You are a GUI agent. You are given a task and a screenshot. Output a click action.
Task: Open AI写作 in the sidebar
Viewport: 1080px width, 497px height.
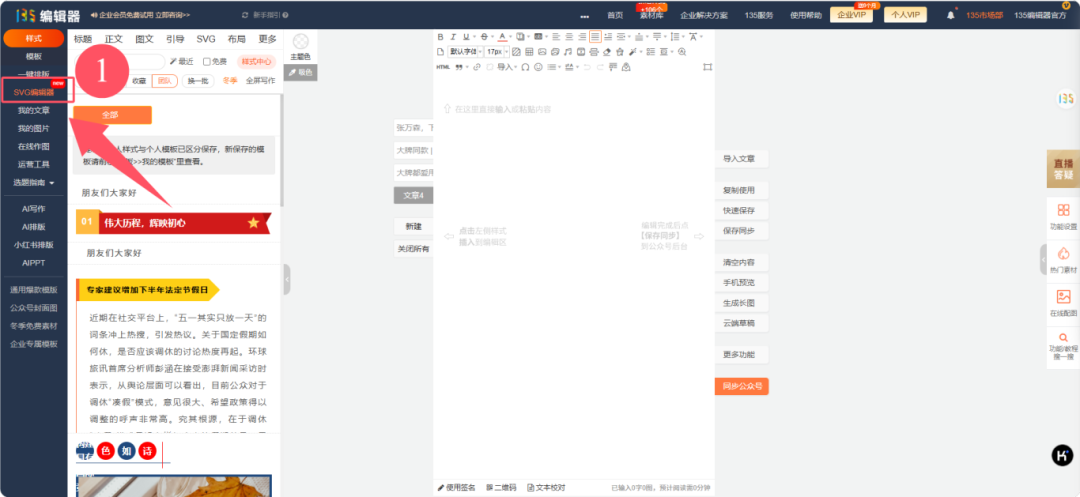34,208
